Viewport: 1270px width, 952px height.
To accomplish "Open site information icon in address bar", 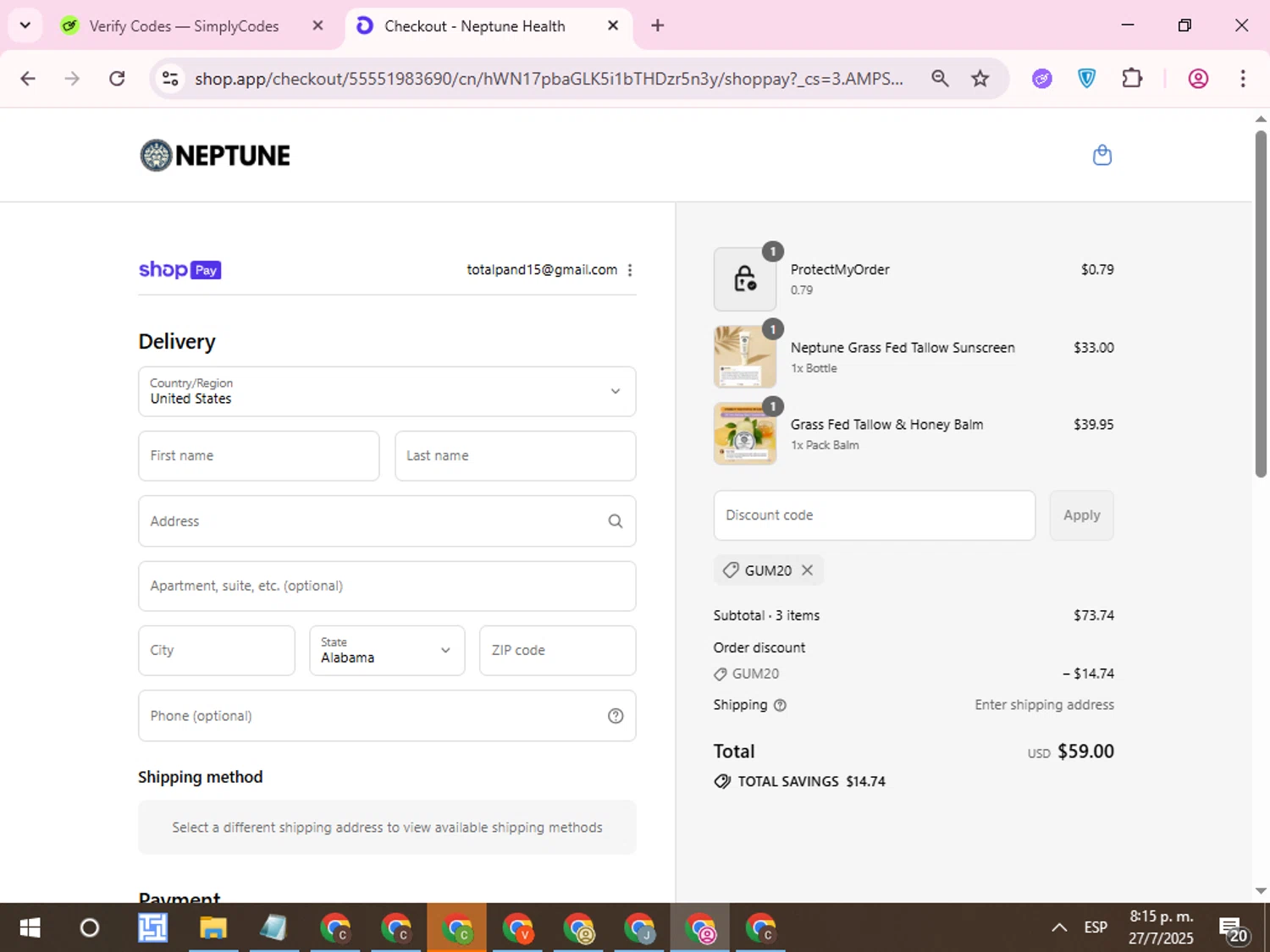I will point(170,79).
